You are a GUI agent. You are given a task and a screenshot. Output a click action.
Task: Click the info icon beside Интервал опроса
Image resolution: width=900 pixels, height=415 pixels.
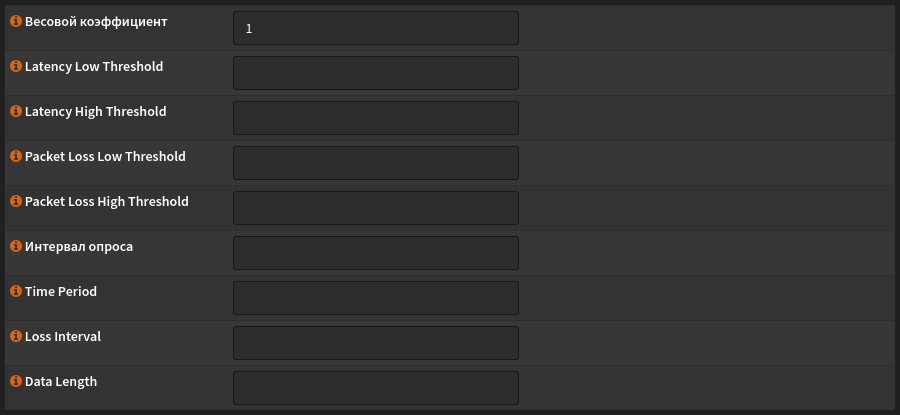[x=16, y=246]
